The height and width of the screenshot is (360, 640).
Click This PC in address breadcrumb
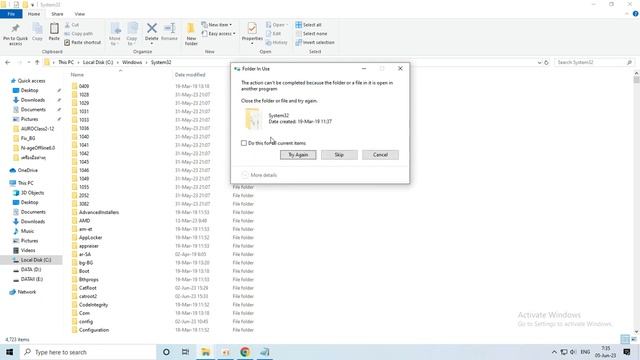66,62
